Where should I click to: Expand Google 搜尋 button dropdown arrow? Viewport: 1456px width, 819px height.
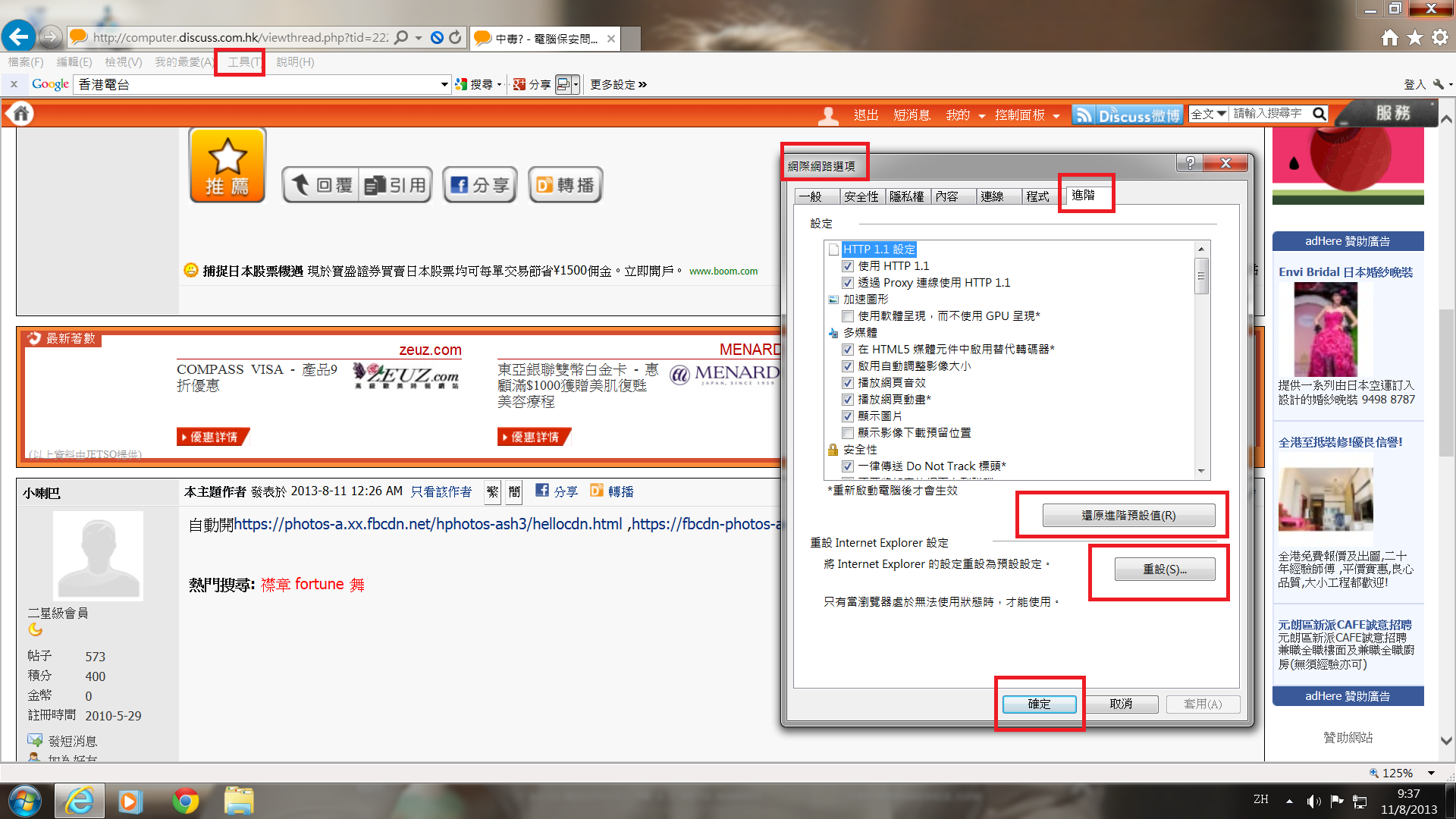coord(499,84)
